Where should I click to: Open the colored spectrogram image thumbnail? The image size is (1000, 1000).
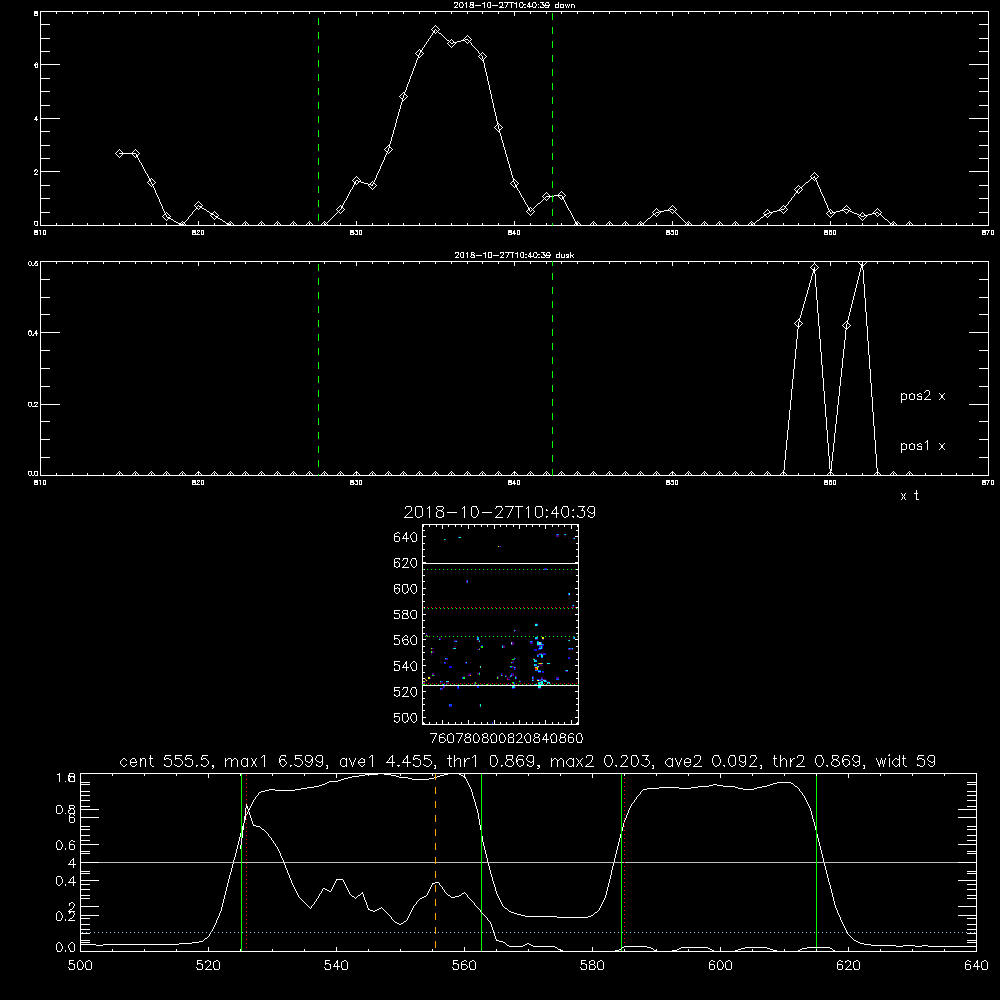(x=500, y=624)
